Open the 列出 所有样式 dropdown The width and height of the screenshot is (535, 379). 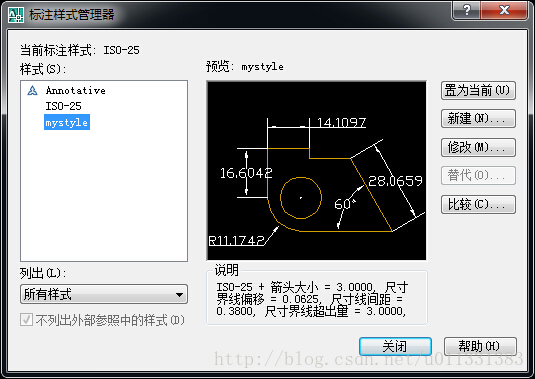point(104,294)
